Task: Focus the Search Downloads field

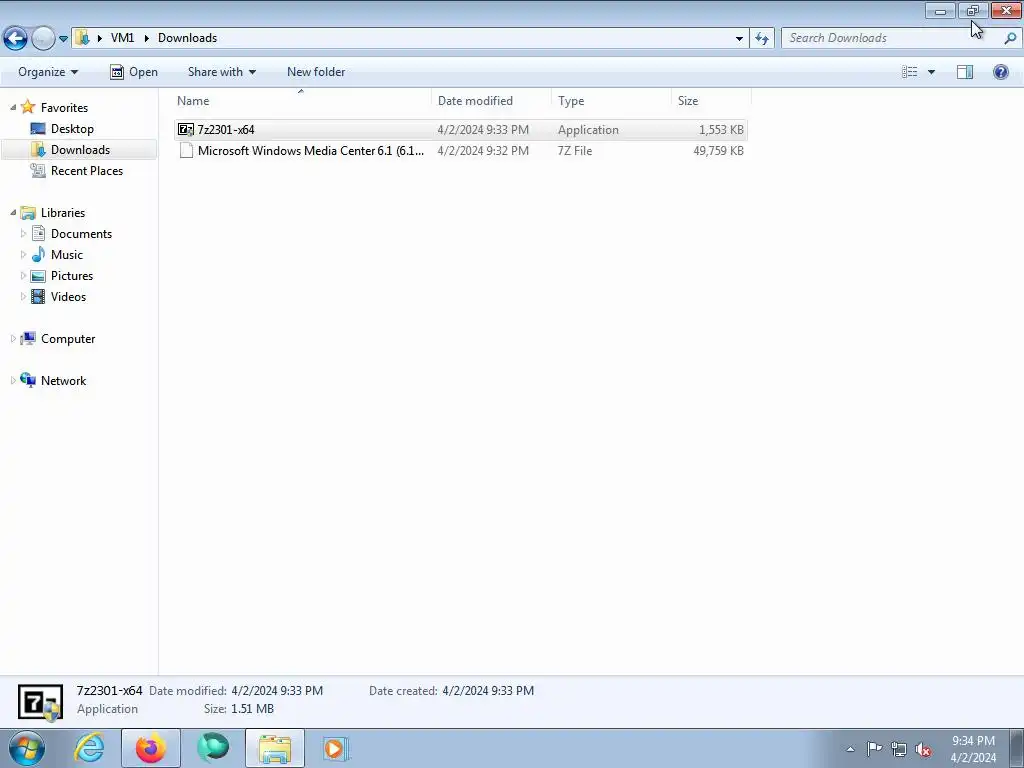Action: tap(891, 38)
